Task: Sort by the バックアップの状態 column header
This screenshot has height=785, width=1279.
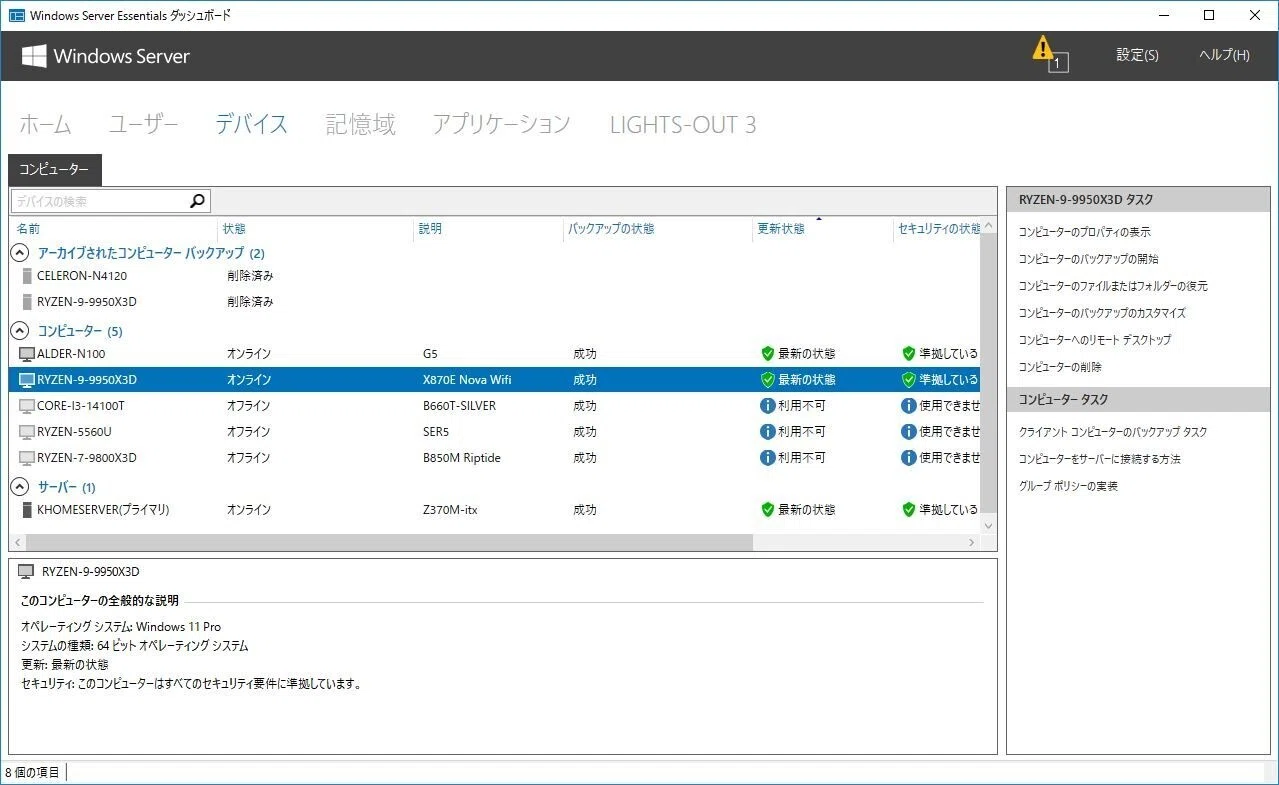Action: pyautogui.click(x=611, y=229)
